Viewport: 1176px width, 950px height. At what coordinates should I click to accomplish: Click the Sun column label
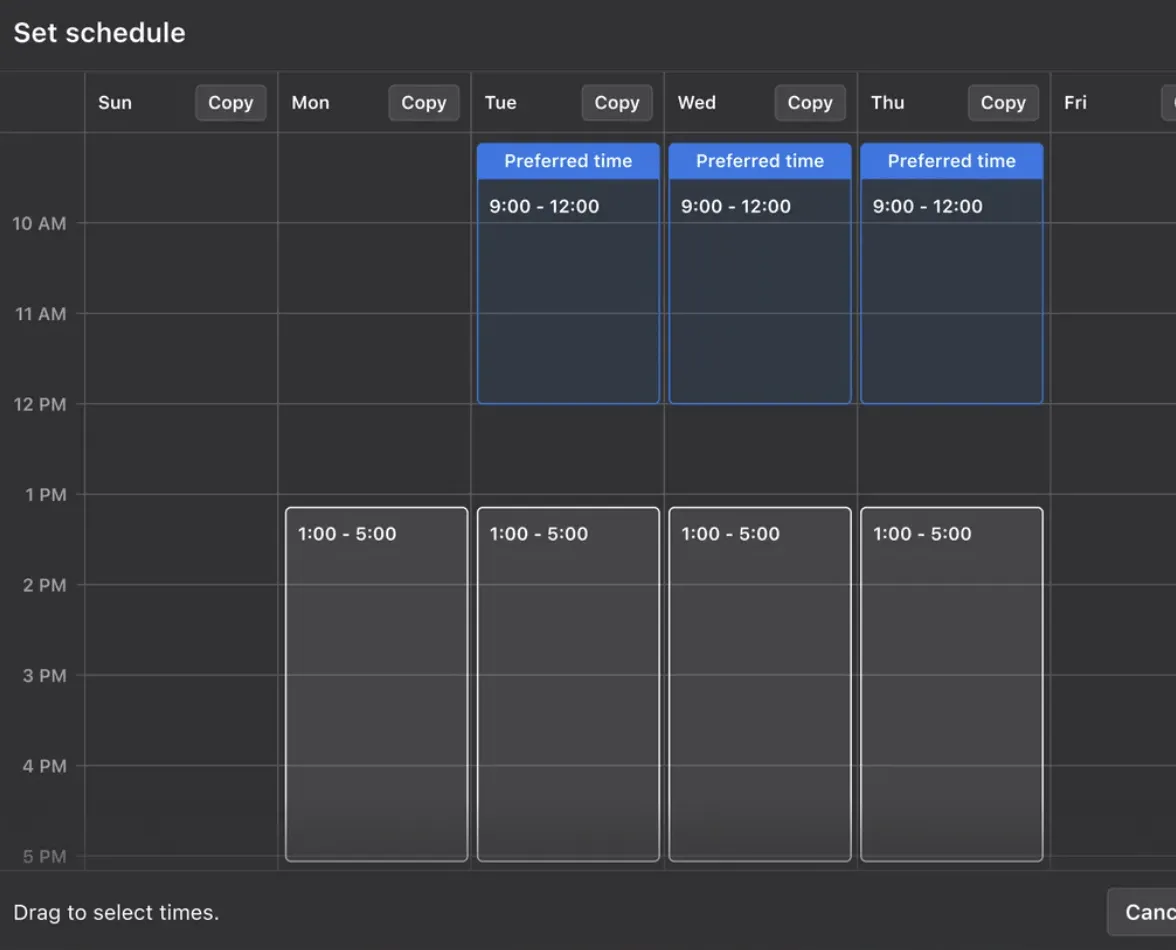click(115, 103)
